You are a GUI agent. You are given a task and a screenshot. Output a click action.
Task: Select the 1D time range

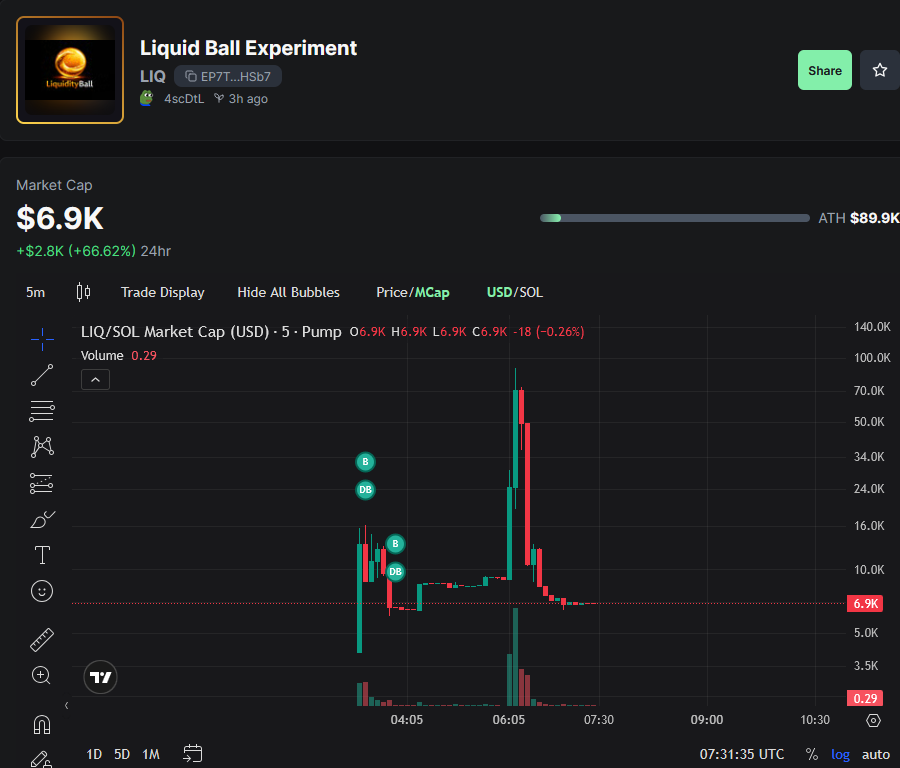pyautogui.click(x=94, y=754)
